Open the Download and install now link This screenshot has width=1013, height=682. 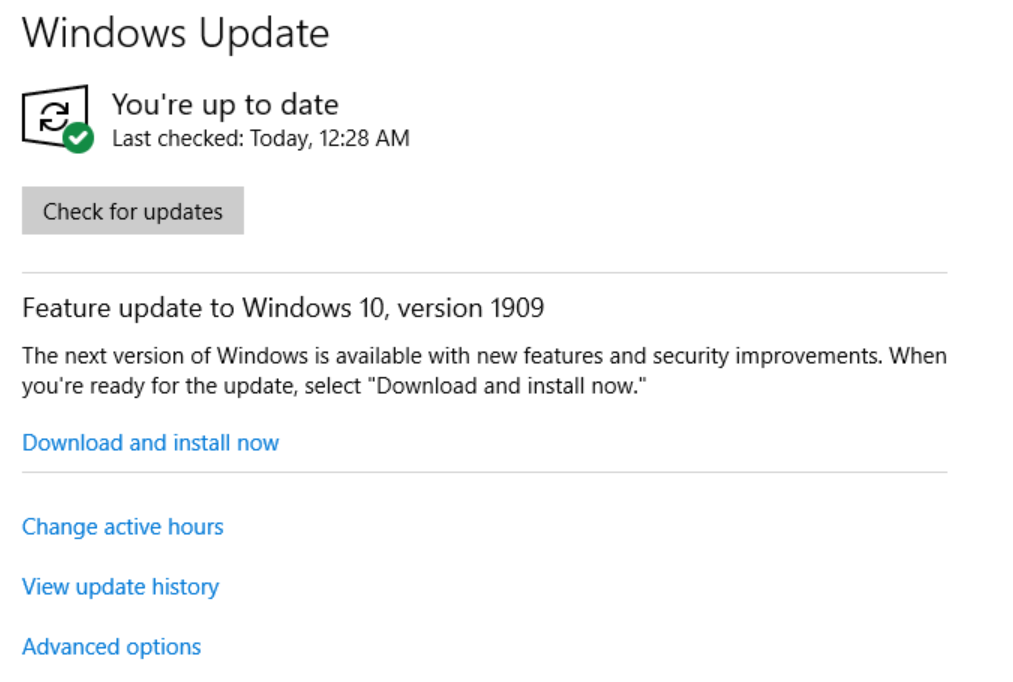pos(150,443)
